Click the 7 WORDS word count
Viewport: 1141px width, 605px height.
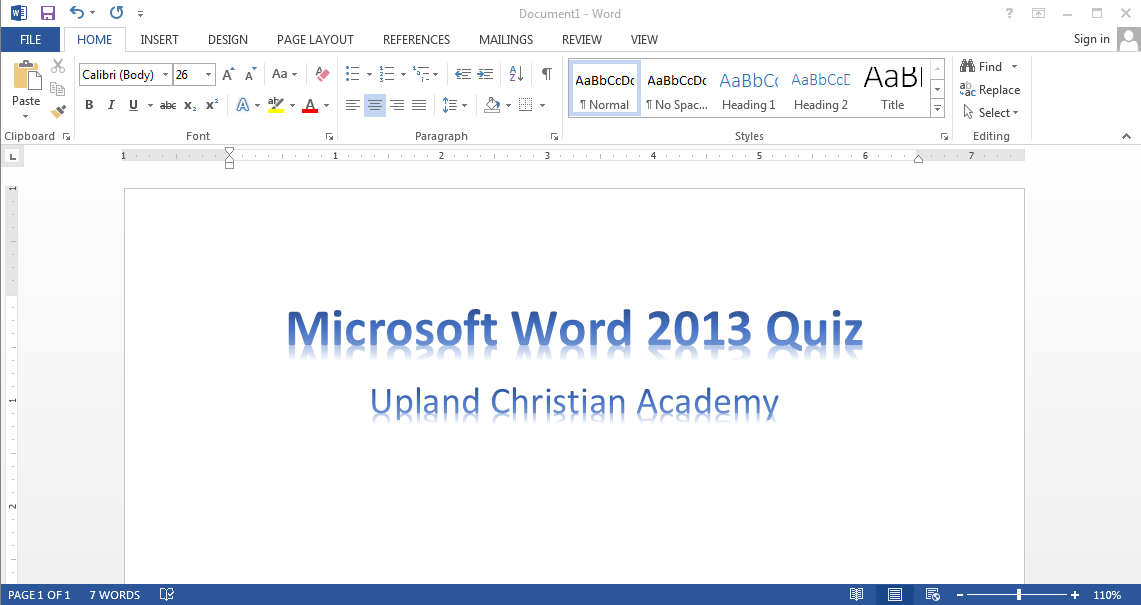(x=115, y=595)
